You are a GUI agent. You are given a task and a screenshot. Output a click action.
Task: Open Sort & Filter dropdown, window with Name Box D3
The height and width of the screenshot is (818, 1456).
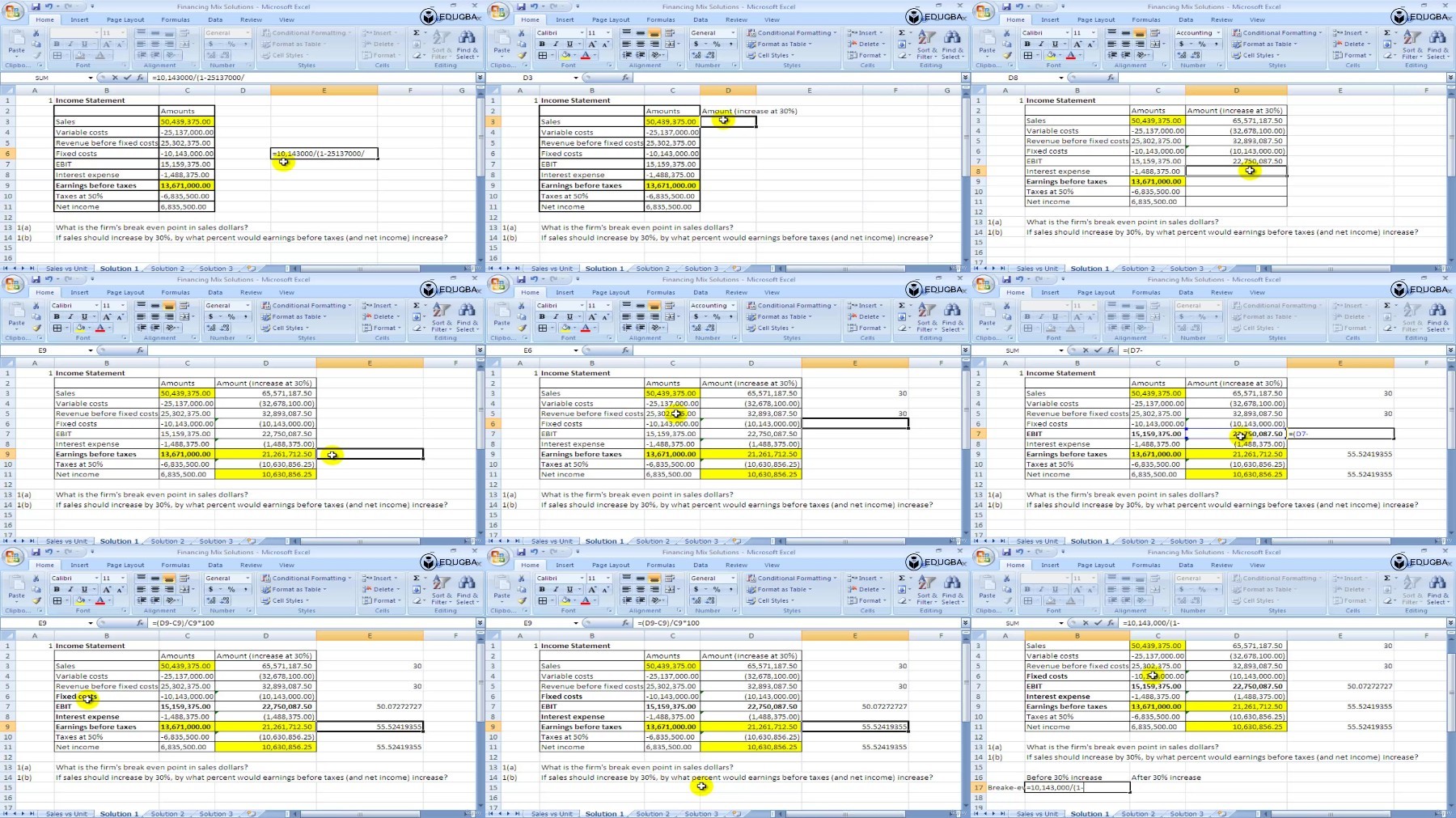[x=927, y=45]
